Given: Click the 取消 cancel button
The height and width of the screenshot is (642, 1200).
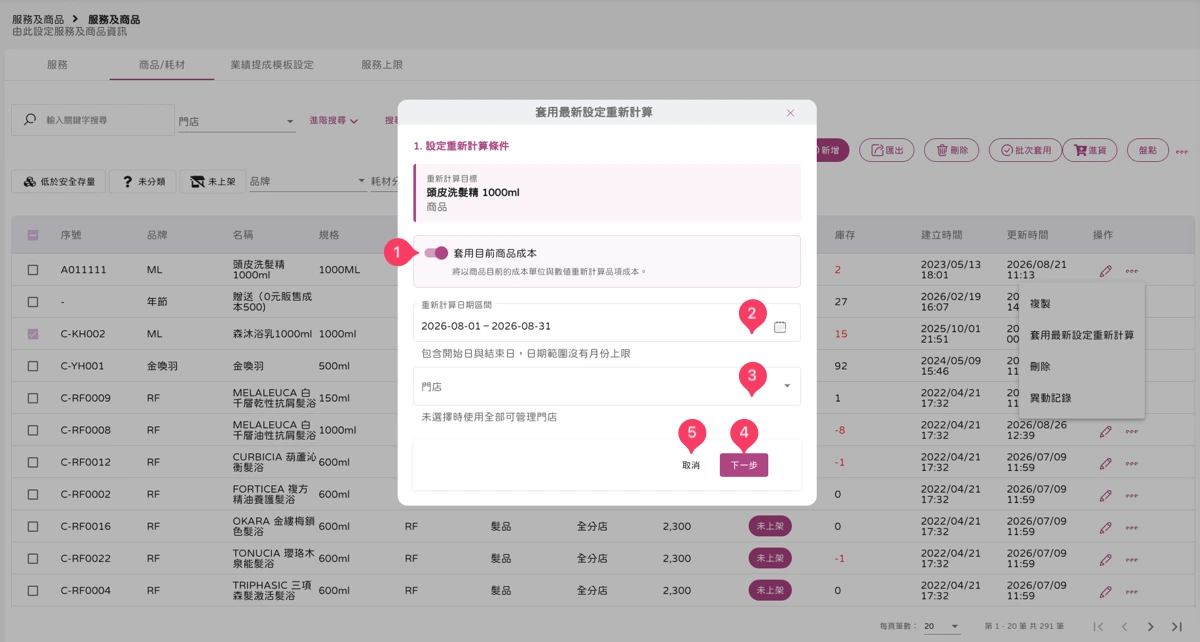Looking at the screenshot, I should pos(691,465).
